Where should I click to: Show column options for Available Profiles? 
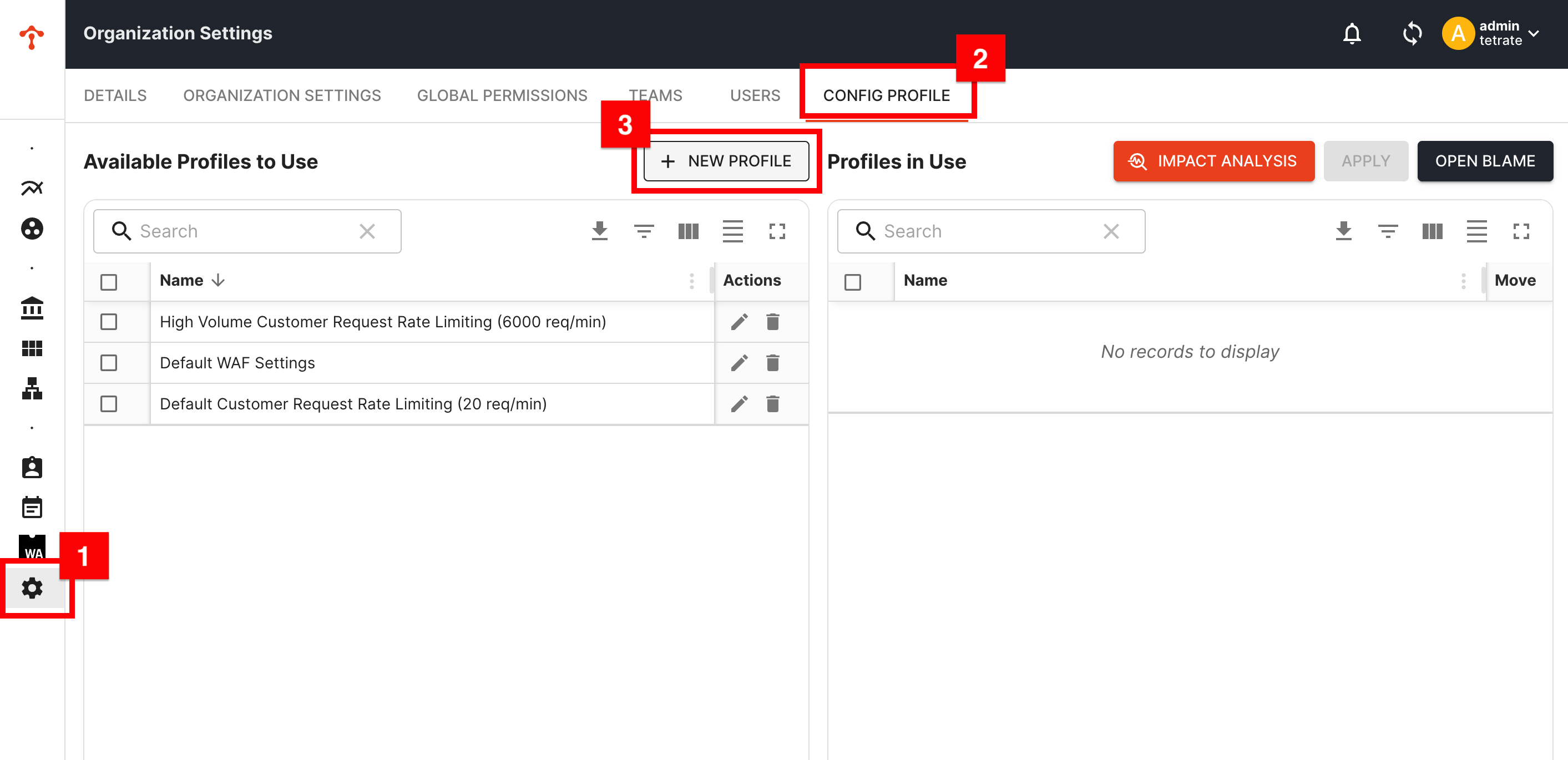coord(689,231)
